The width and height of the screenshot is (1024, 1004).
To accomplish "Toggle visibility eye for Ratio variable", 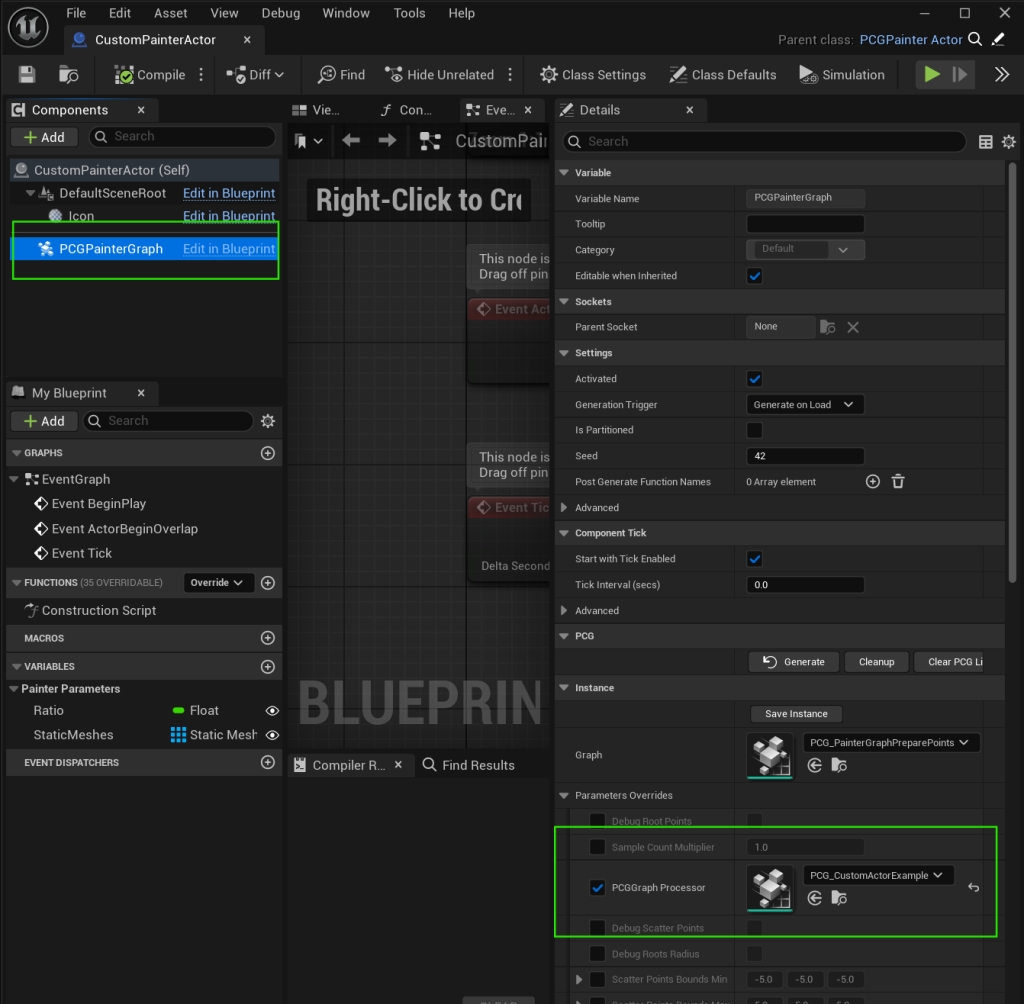I will pyautogui.click(x=271, y=711).
